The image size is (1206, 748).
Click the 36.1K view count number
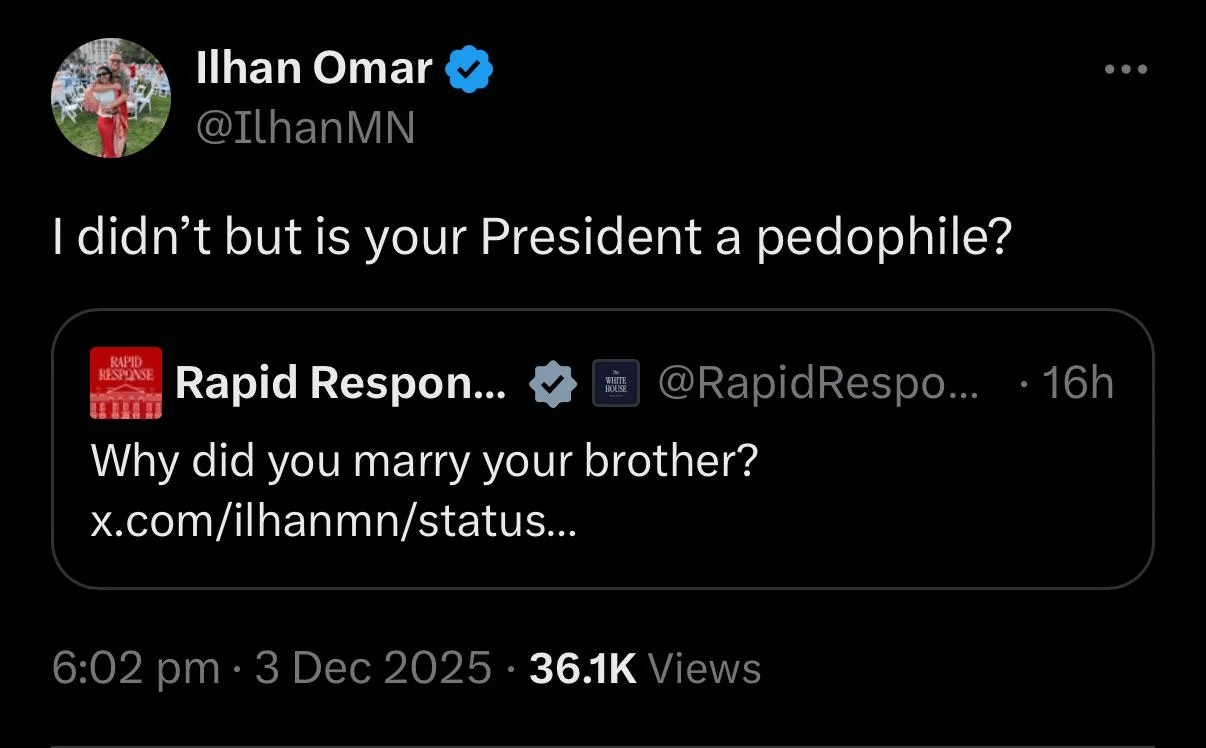click(x=582, y=668)
